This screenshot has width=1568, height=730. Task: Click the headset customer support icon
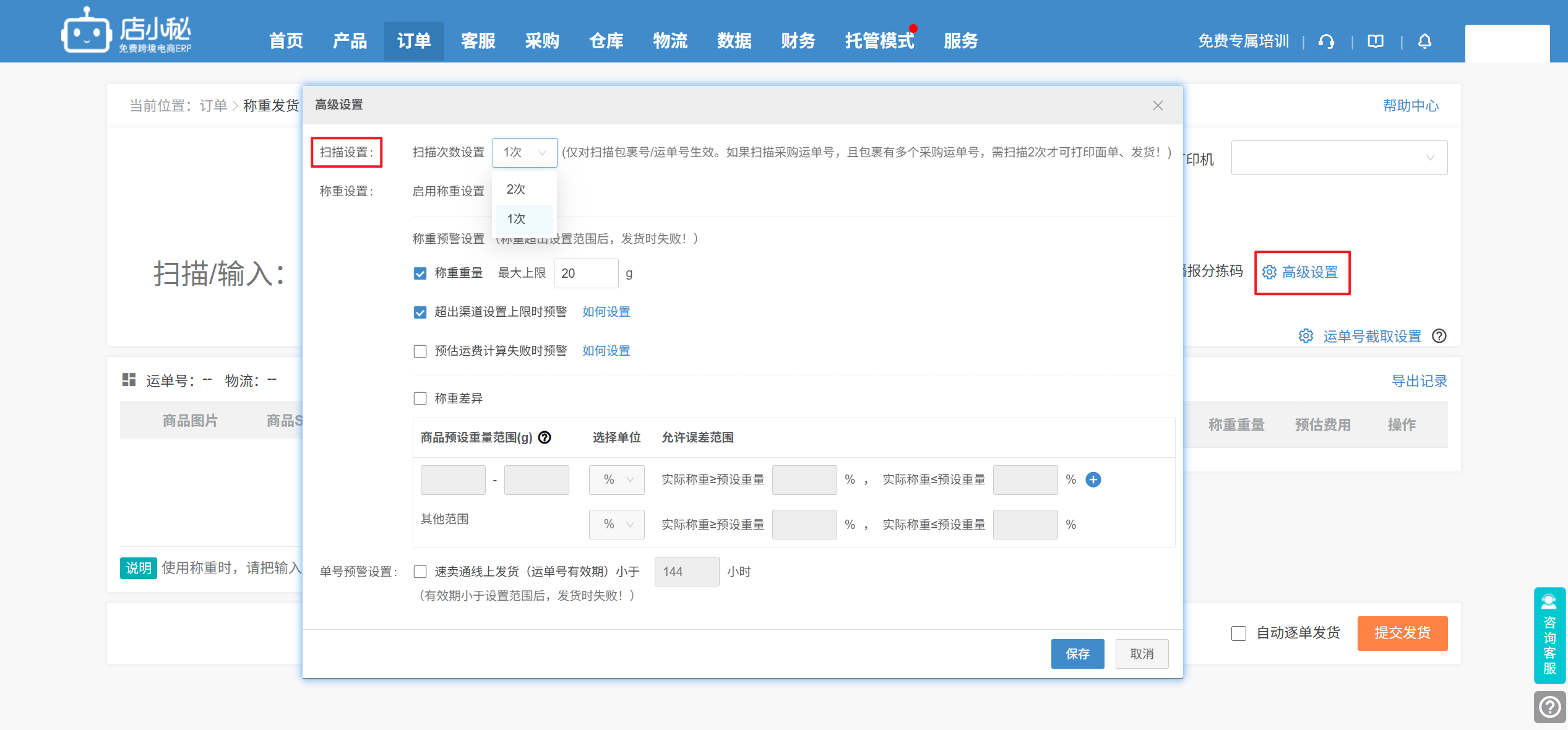(1326, 41)
